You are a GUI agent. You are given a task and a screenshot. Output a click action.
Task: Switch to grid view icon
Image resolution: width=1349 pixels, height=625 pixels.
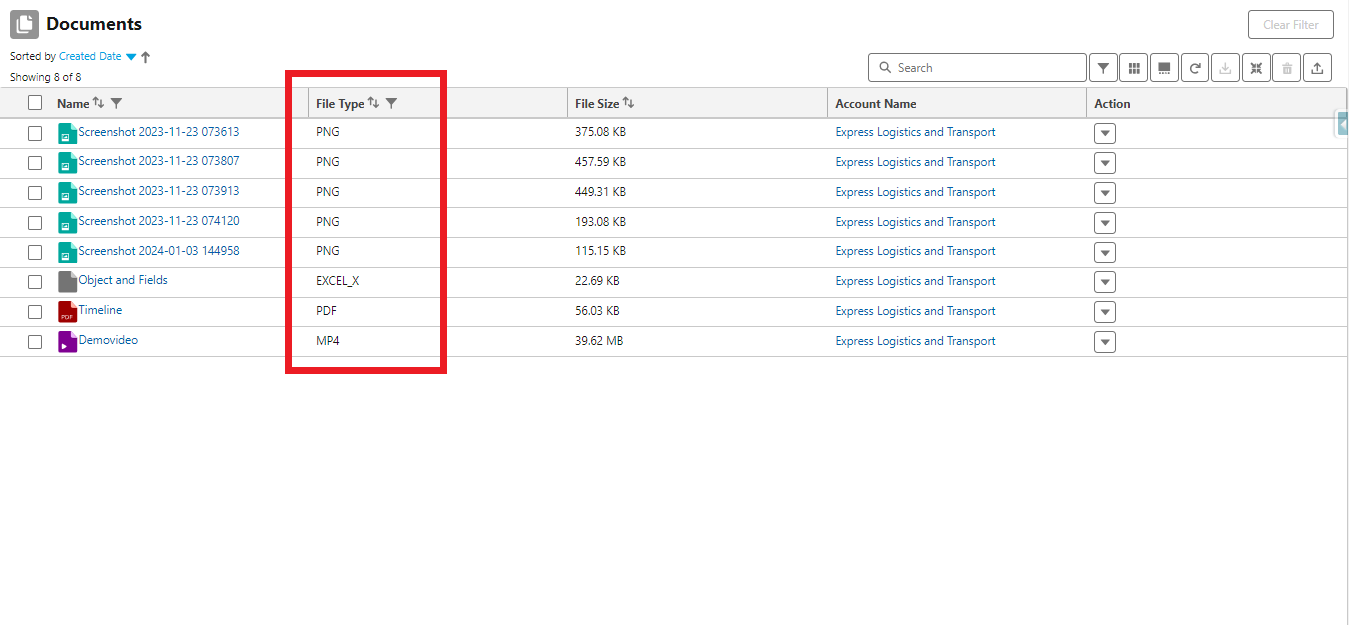(1134, 68)
